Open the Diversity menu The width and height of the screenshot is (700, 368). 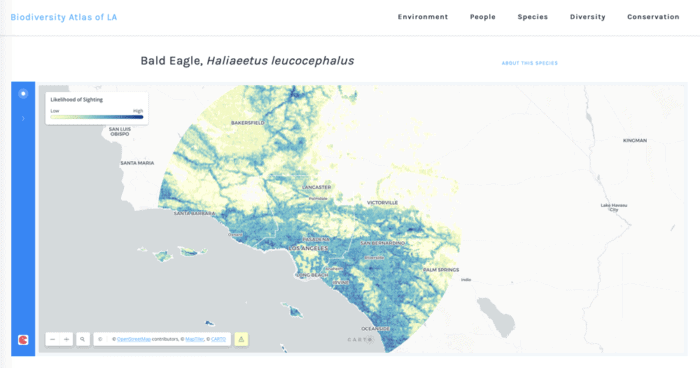pyautogui.click(x=588, y=17)
